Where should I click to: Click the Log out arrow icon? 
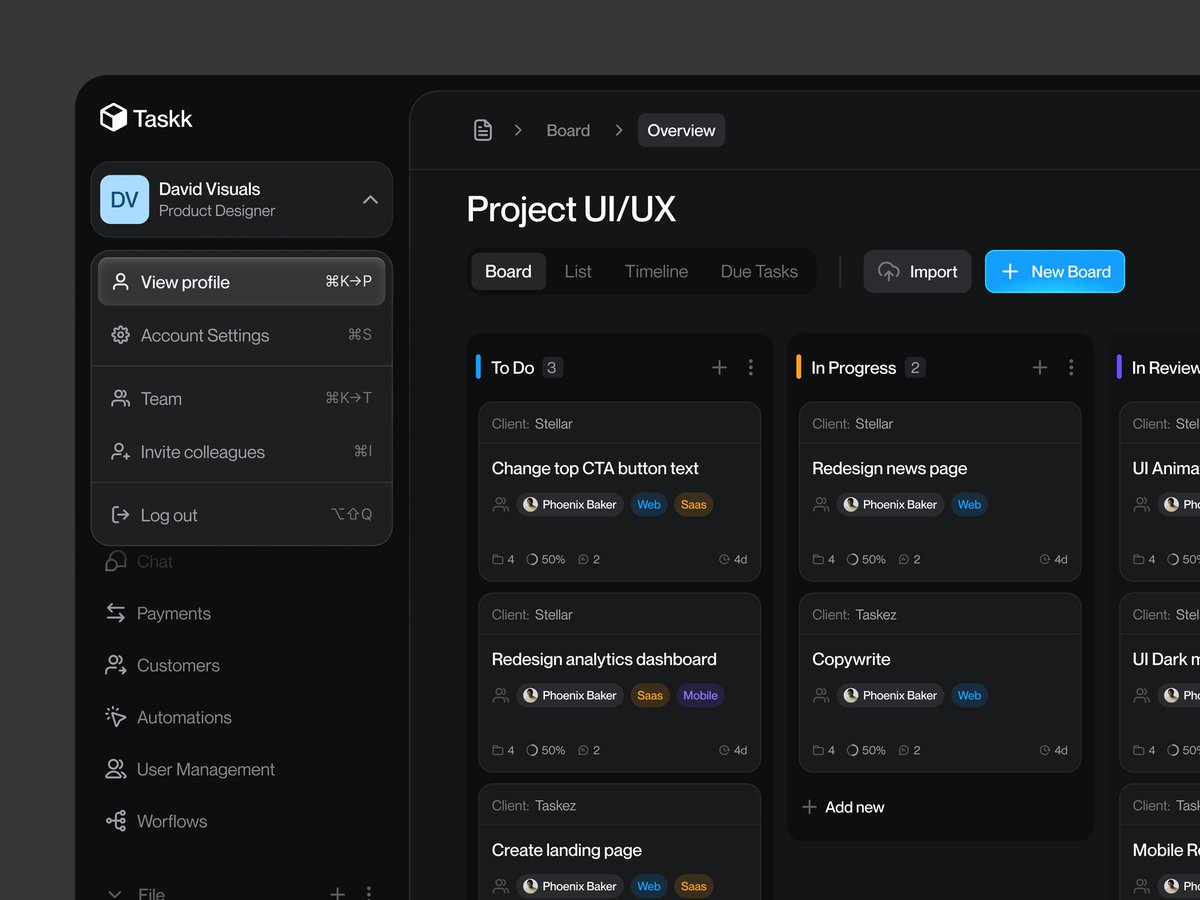click(121, 515)
